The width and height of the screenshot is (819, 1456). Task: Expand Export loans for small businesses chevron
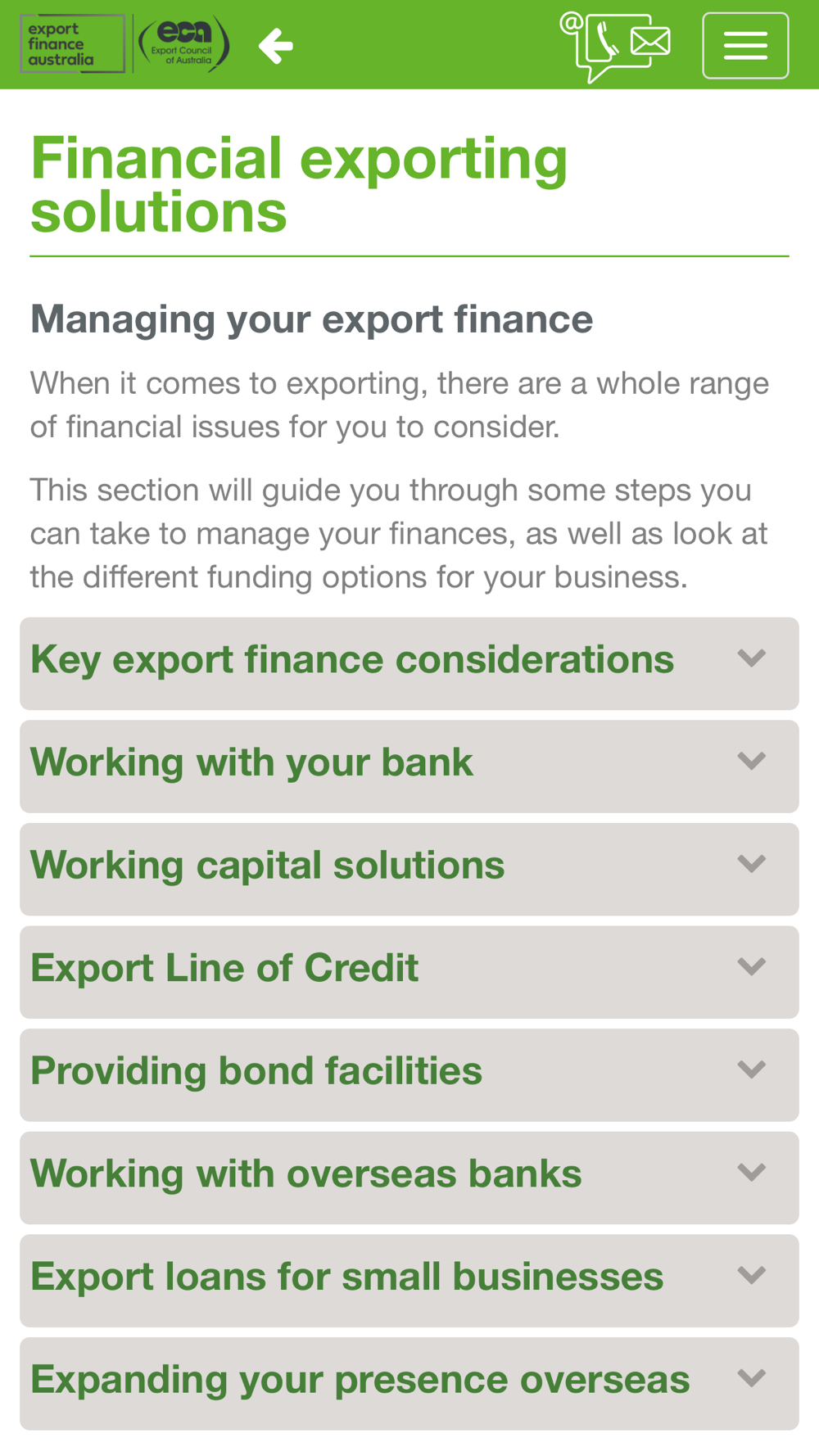click(x=751, y=1276)
